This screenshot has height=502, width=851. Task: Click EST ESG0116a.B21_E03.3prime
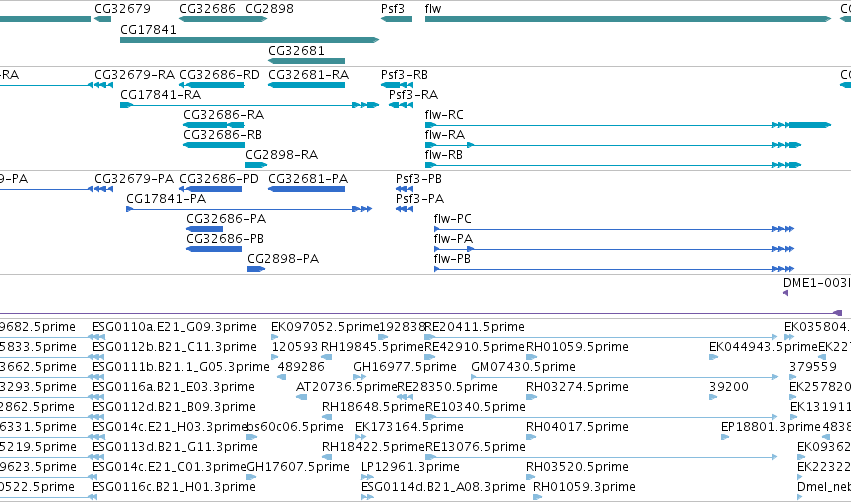pos(173,387)
